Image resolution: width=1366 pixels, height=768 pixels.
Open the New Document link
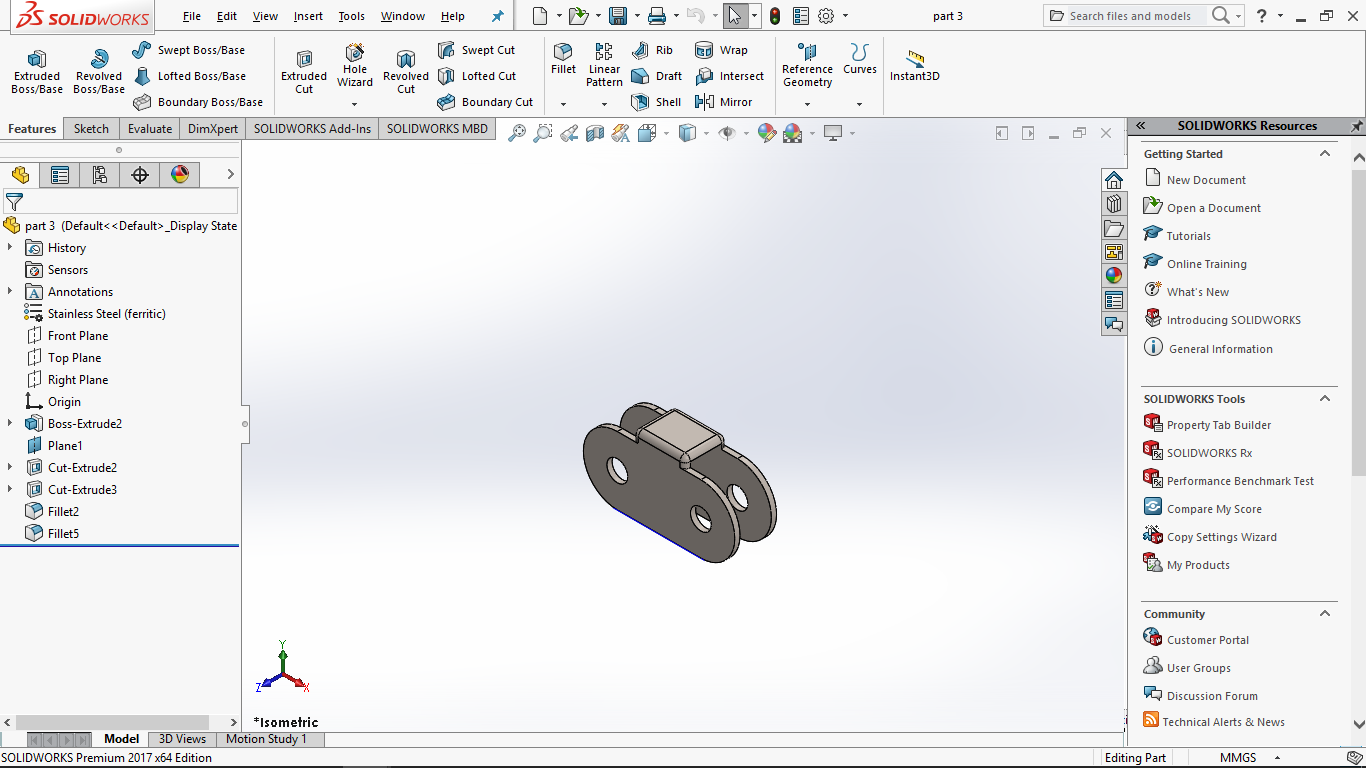(1206, 180)
